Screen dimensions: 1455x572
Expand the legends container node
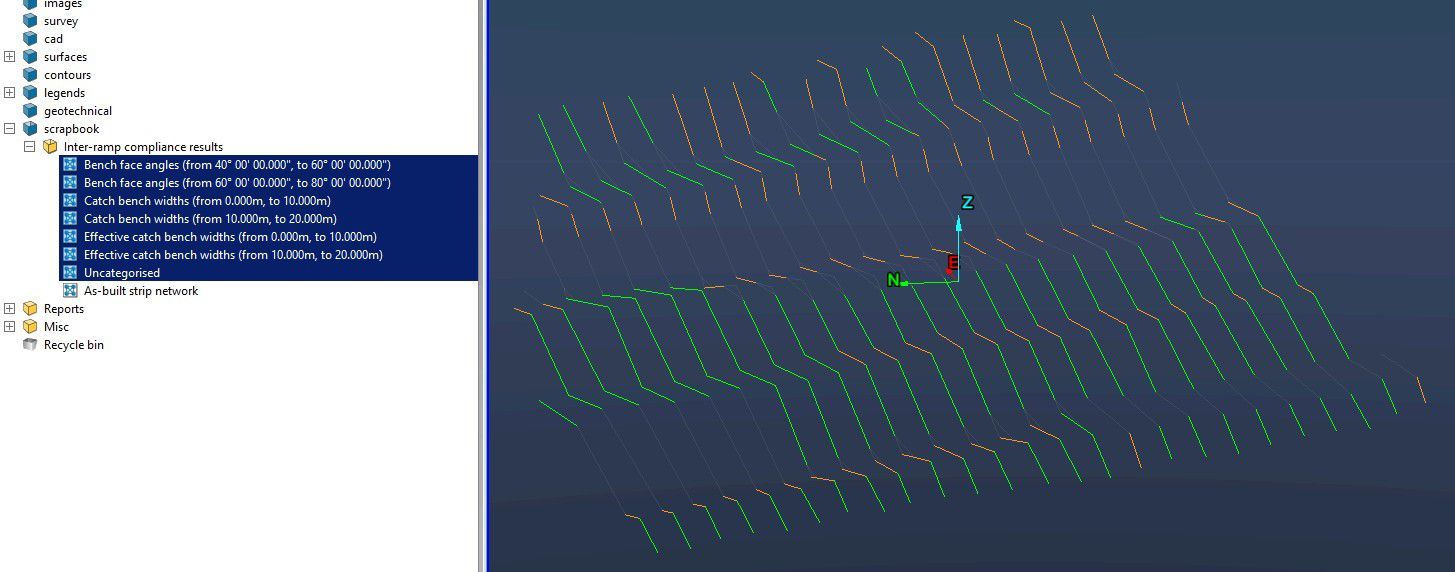[x=10, y=93]
